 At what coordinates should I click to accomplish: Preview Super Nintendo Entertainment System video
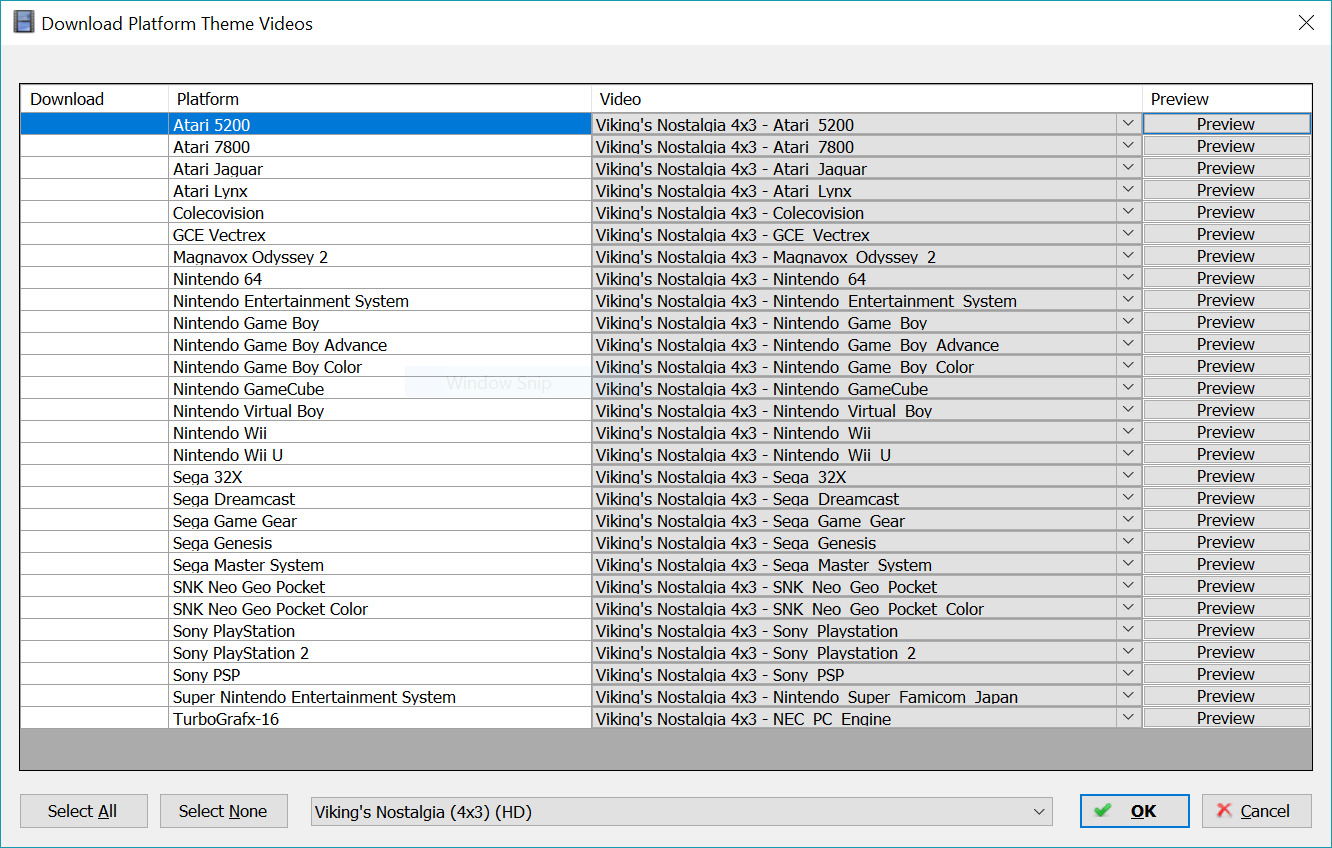pyautogui.click(x=1226, y=696)
